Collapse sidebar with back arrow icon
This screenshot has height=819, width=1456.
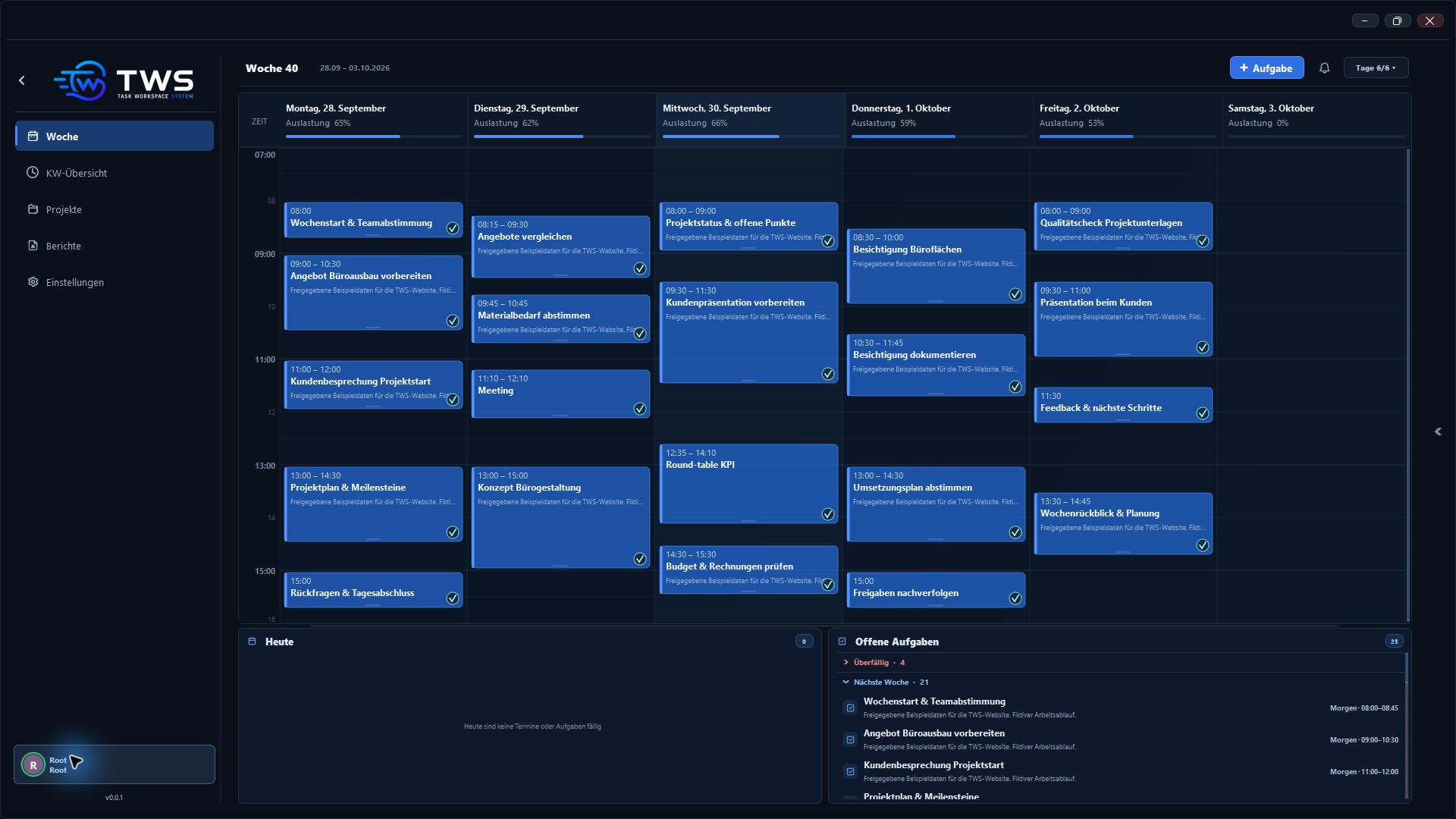[x=22, y=80]
